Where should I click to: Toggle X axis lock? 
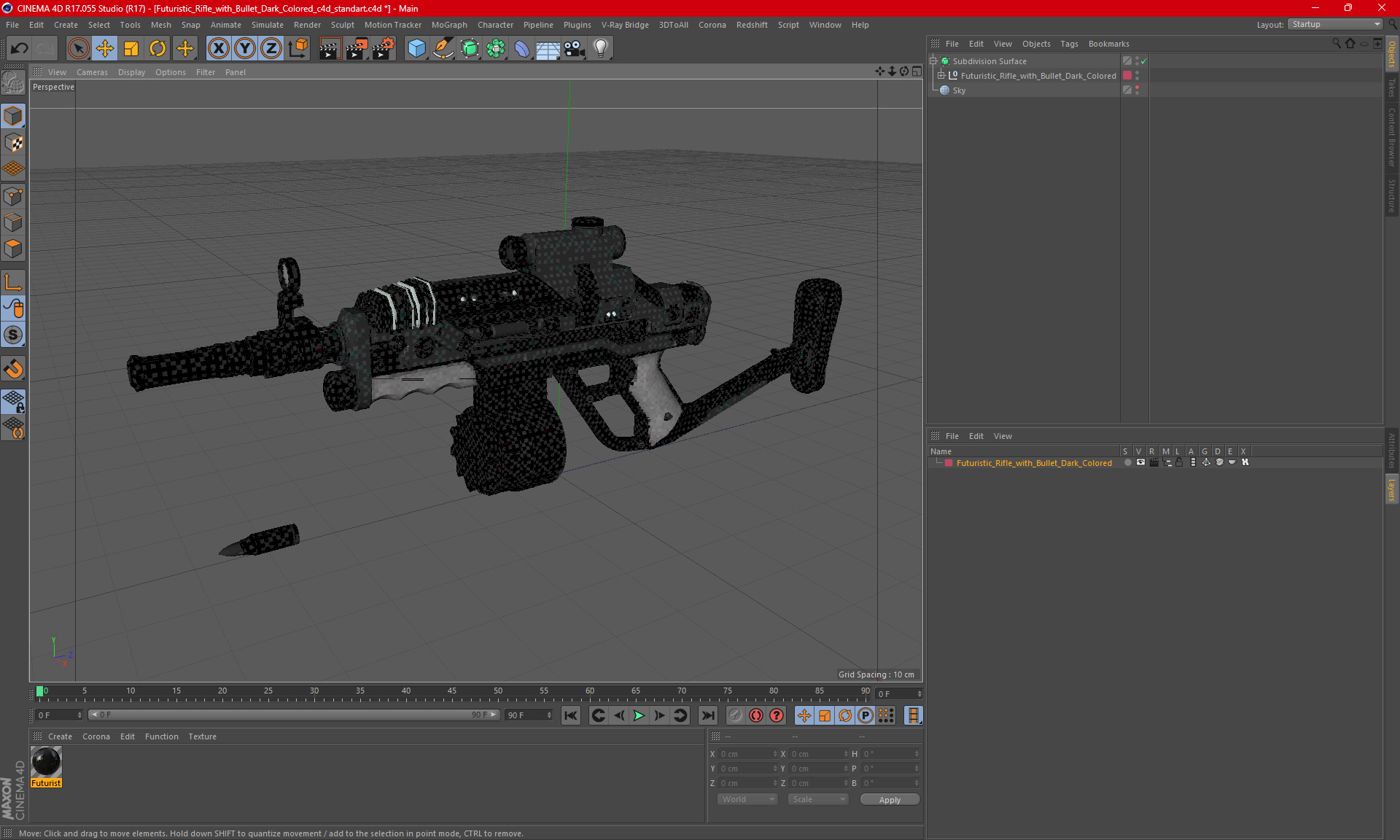pyautogui.click(x=218, y=49)
